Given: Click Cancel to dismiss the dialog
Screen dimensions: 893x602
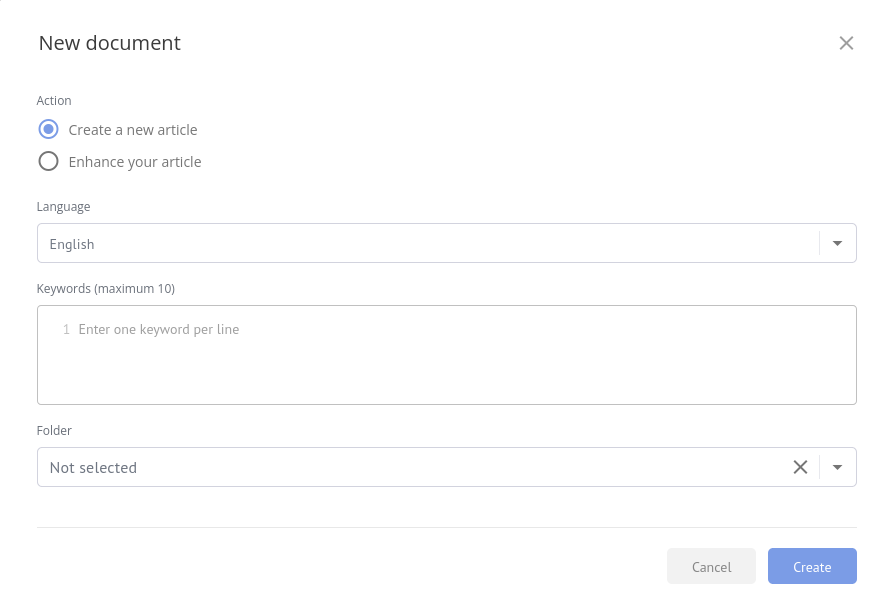Looking at the screenshot, I should click(711, 566).
